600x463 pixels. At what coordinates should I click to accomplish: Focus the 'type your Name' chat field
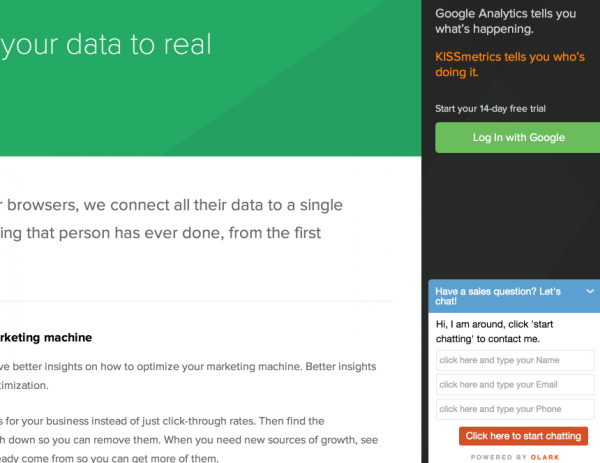coord(515,360)
